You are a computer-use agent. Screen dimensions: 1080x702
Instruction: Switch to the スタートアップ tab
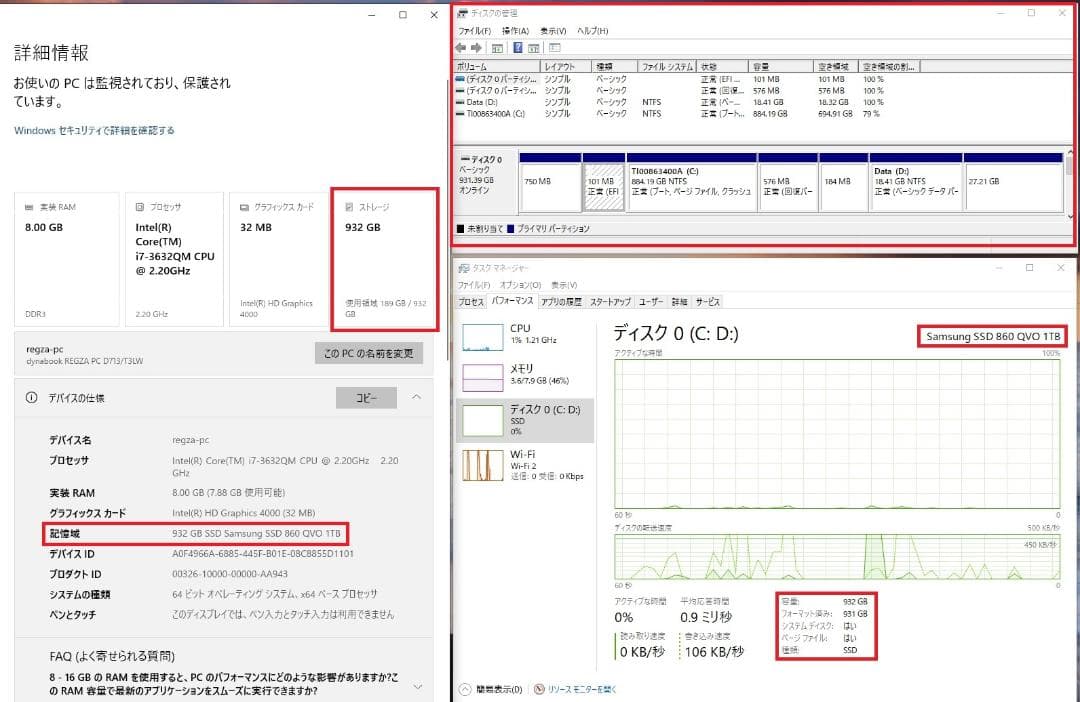(x=611, y=301)
